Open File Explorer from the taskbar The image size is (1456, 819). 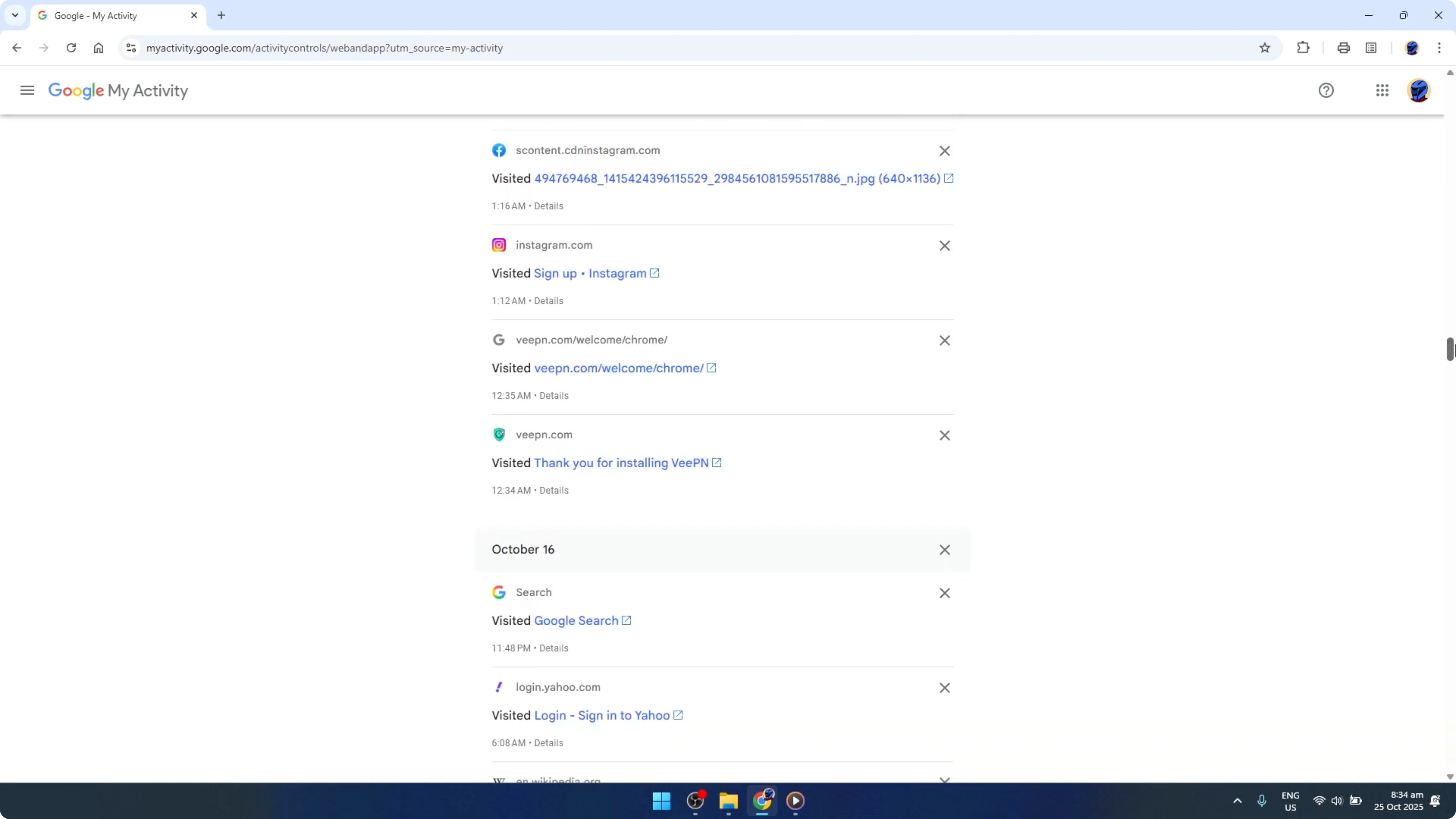(728, 801)
